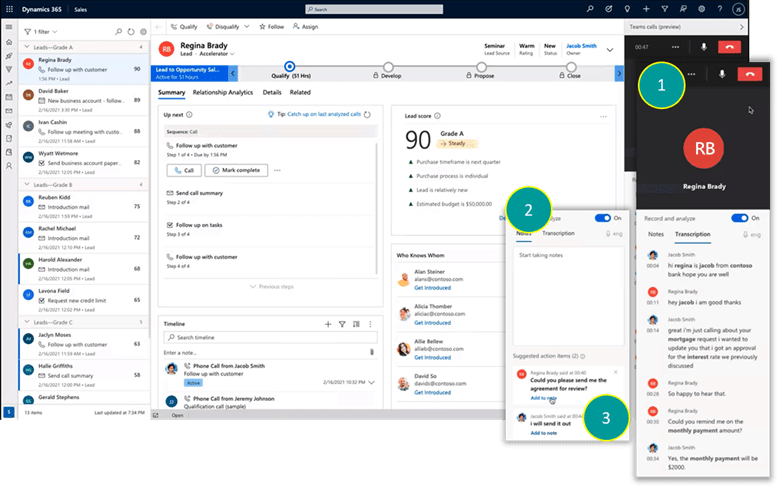Click the Qualify command button
Image resolution: width=780 pixels, height=489 pixels.
[x=184, y=27]
